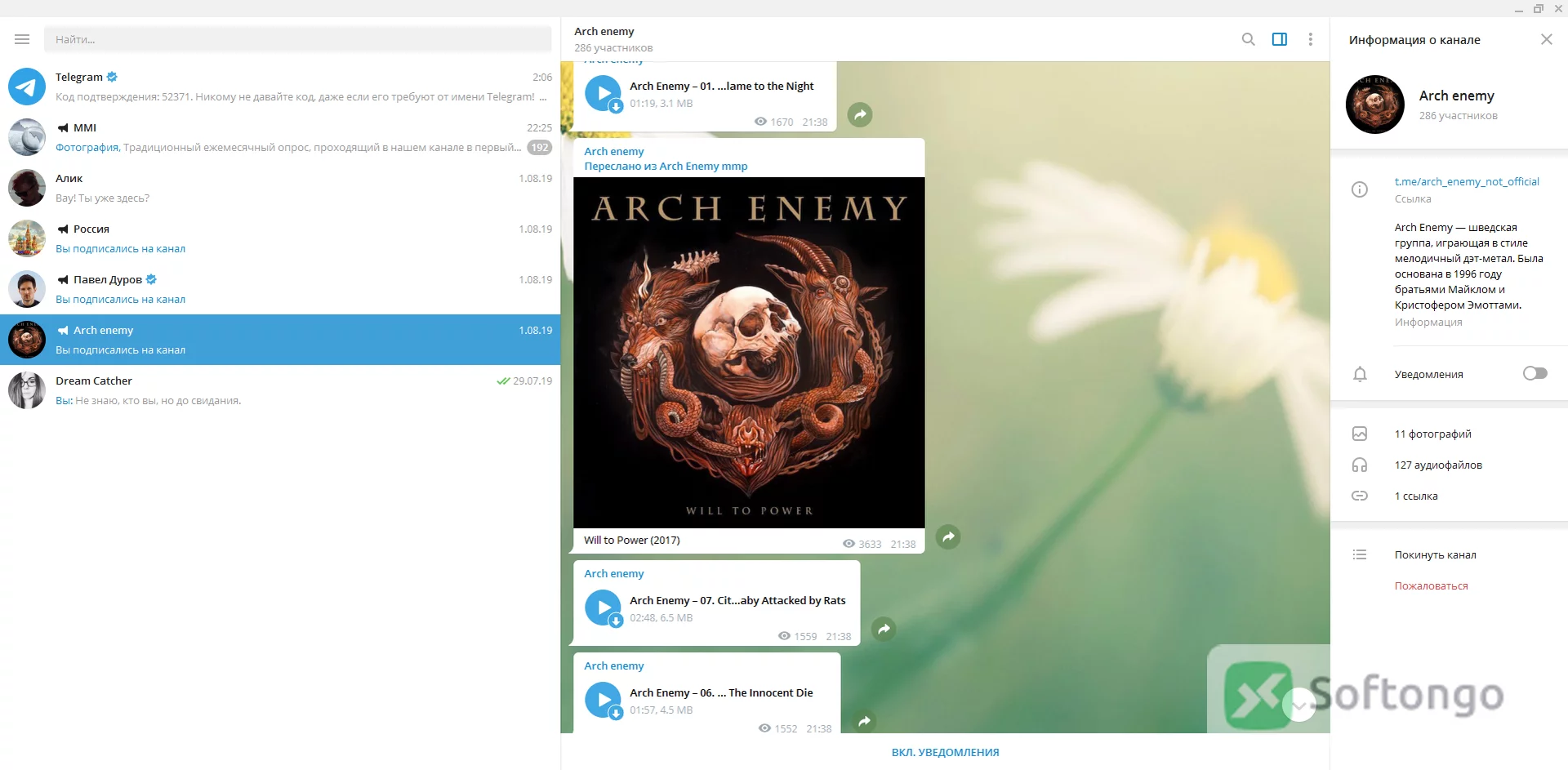Viewport: 1568px width, 770px height.
Task: Open the Dream Catcher conversation text
Action: (x=148, y=400)
